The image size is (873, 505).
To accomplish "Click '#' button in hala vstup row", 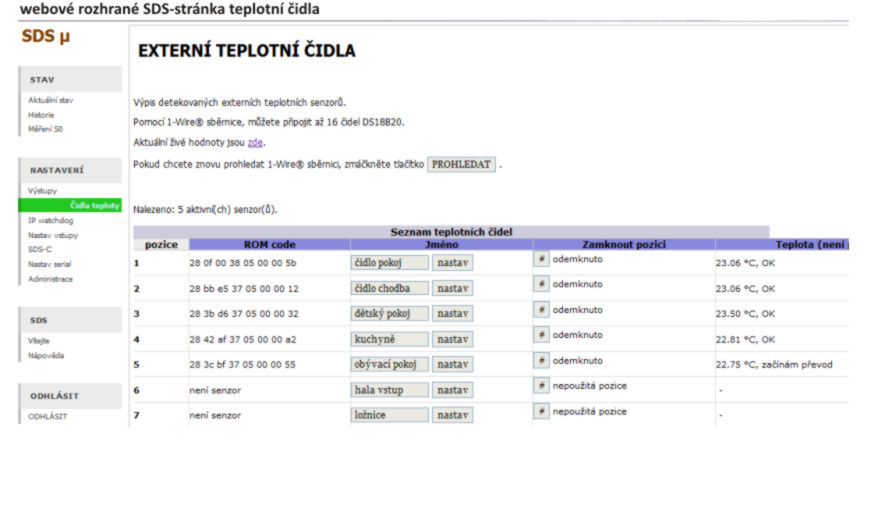I will point(541,386).
